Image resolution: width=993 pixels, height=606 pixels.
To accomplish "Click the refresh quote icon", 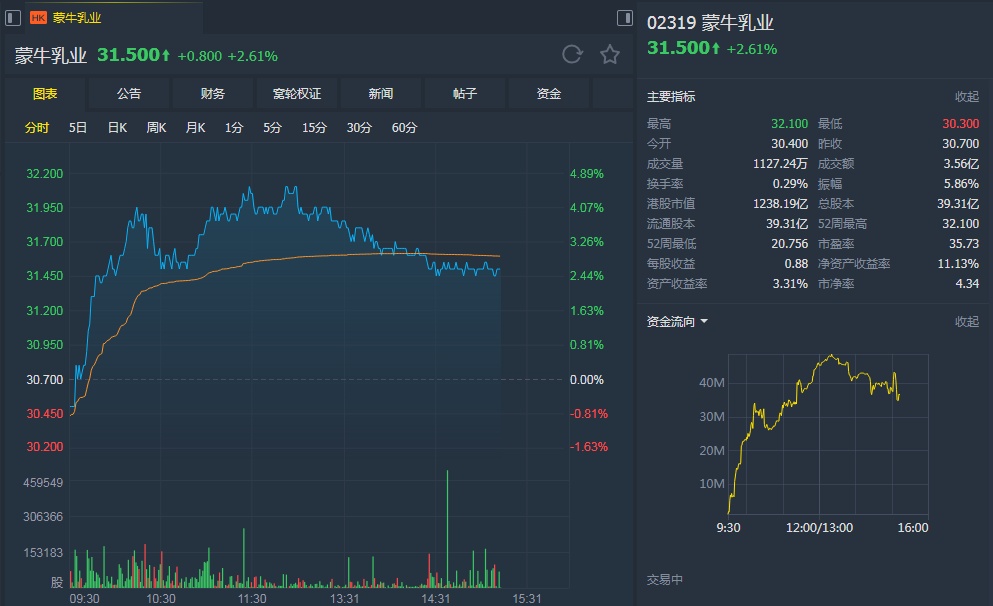I will pos(572,55).
